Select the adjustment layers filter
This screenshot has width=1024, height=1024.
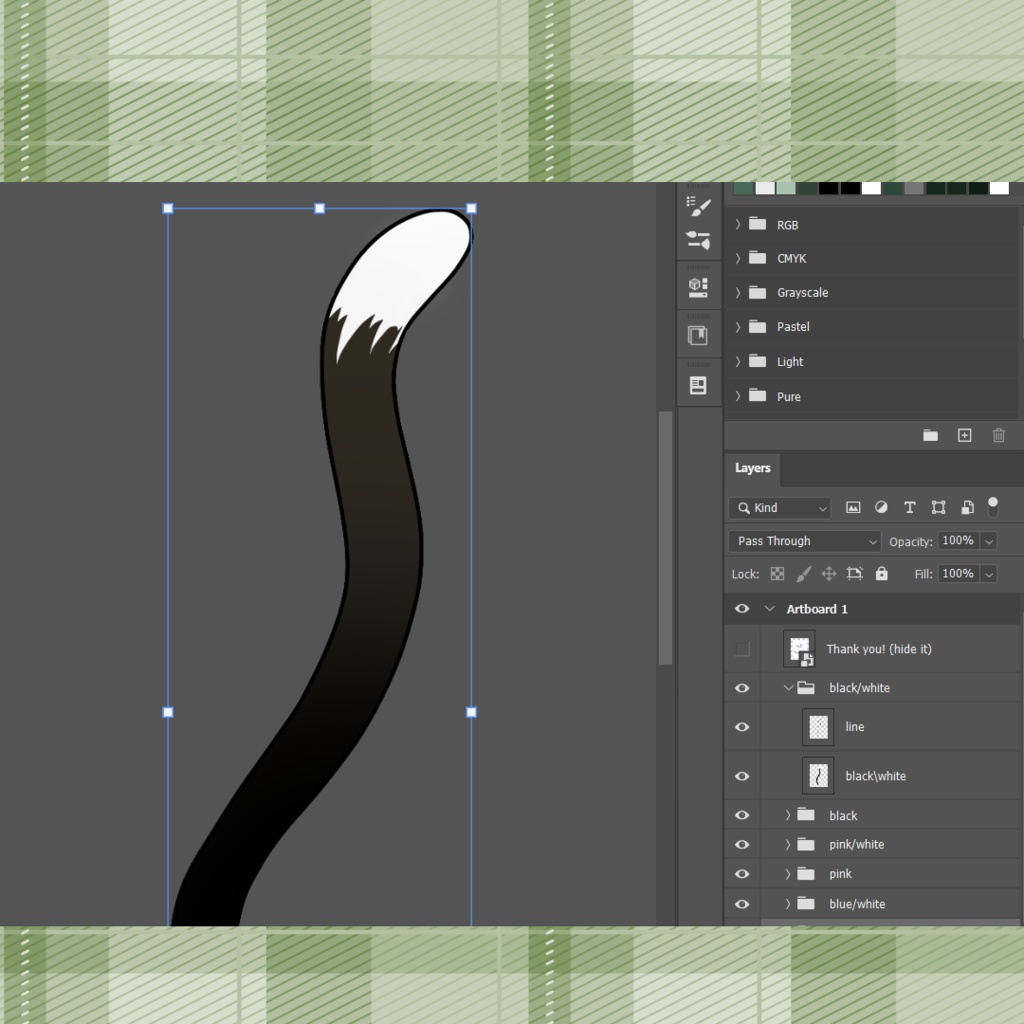(x=881, y=507)
